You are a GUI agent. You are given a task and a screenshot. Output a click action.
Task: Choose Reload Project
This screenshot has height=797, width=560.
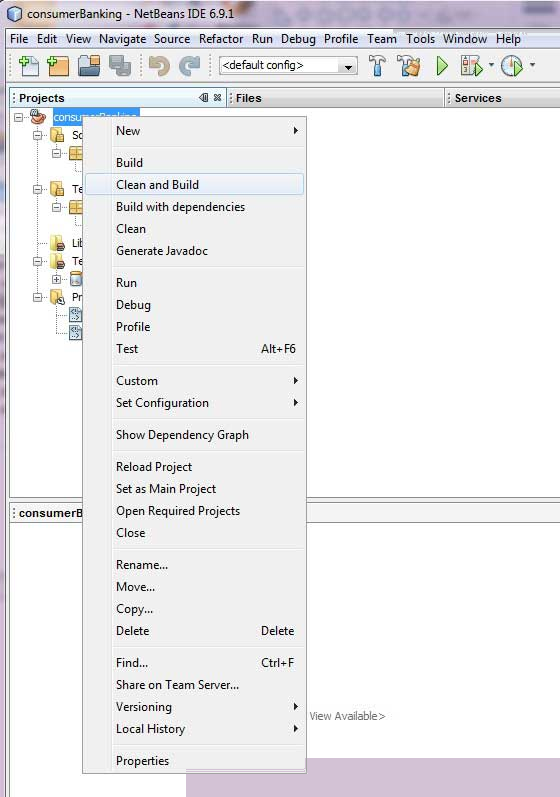195,467
